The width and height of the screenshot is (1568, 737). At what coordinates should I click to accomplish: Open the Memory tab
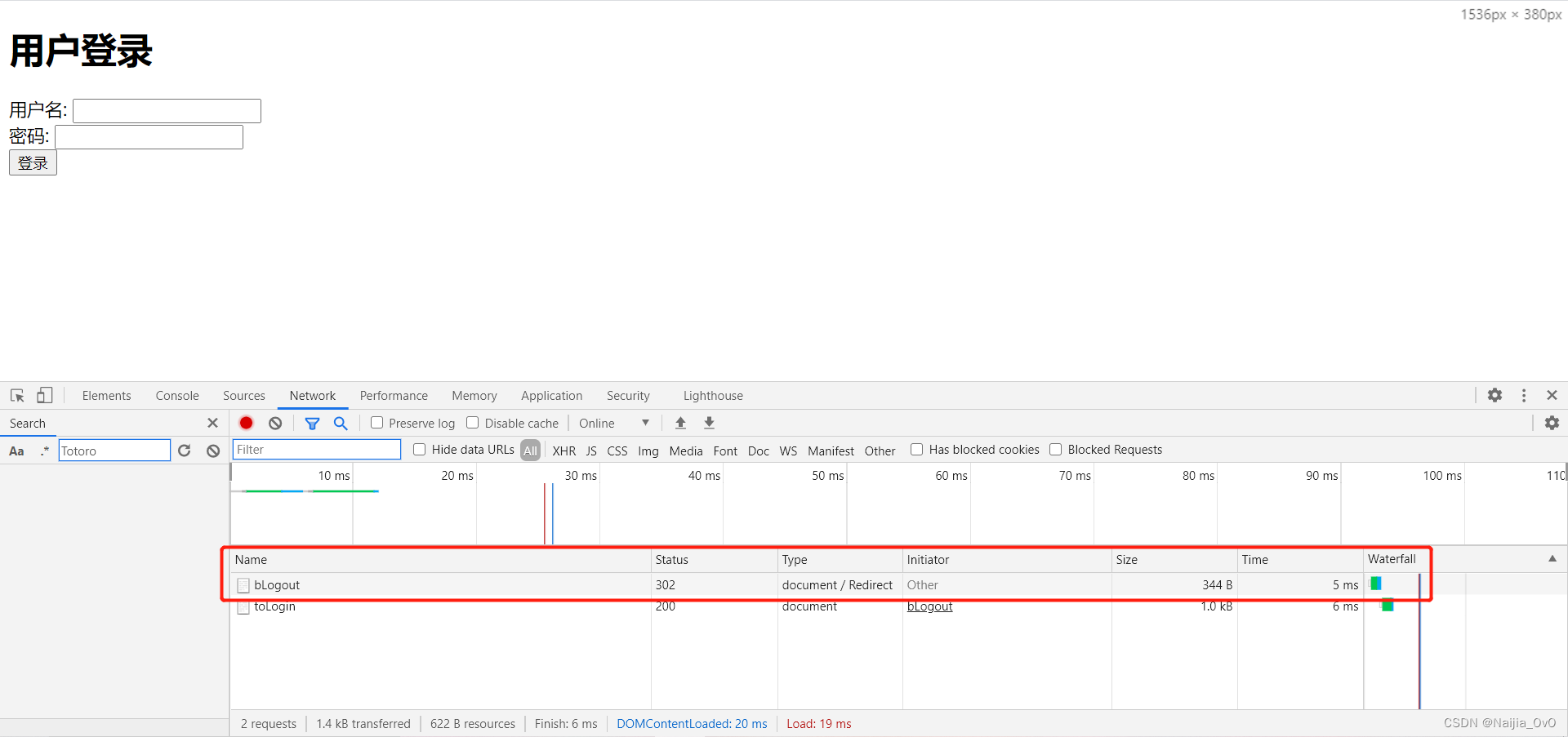pyautogui.click(x=474, y=396)
